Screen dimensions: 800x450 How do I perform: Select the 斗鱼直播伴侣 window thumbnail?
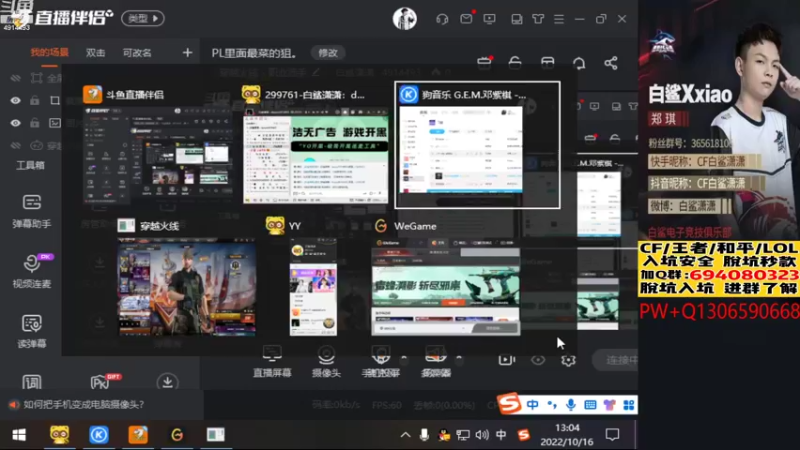click(157, 145)
